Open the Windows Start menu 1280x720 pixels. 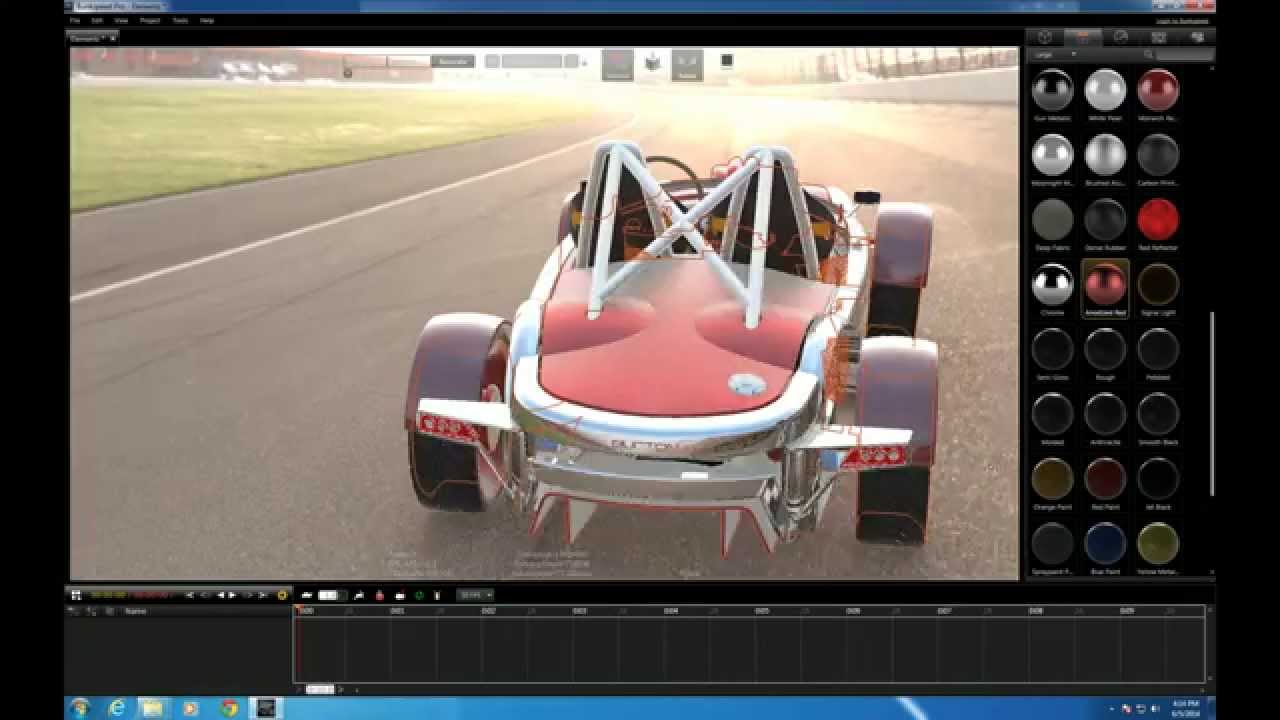click(81, 708)
